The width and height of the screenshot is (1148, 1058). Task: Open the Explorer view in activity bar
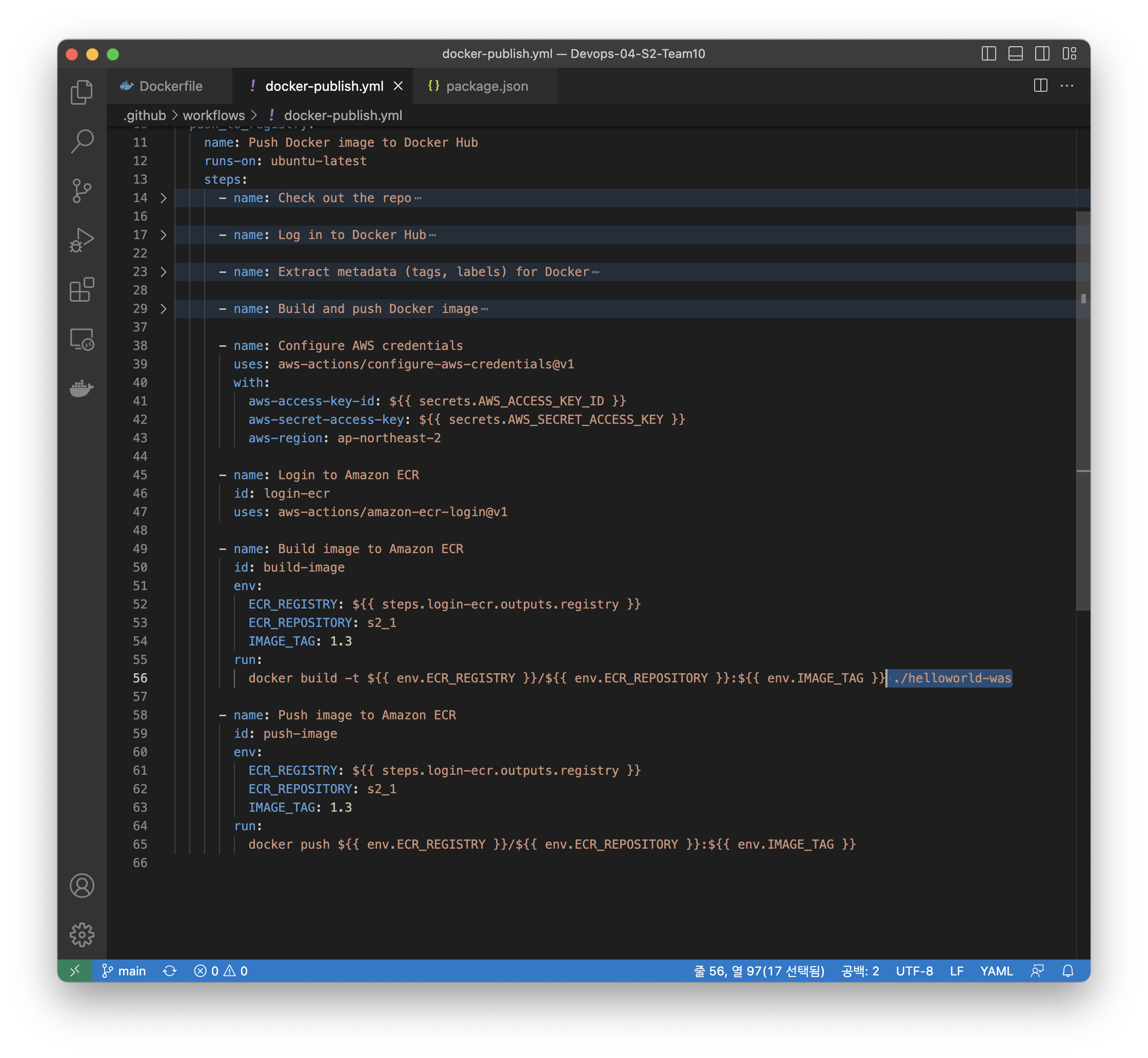[81, 92]
